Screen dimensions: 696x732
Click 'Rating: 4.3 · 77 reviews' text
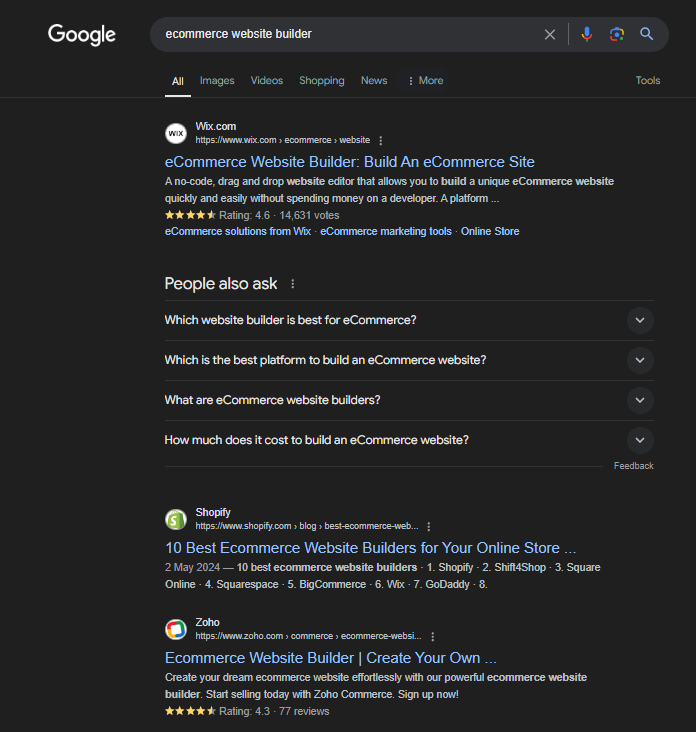coord(274,711)
